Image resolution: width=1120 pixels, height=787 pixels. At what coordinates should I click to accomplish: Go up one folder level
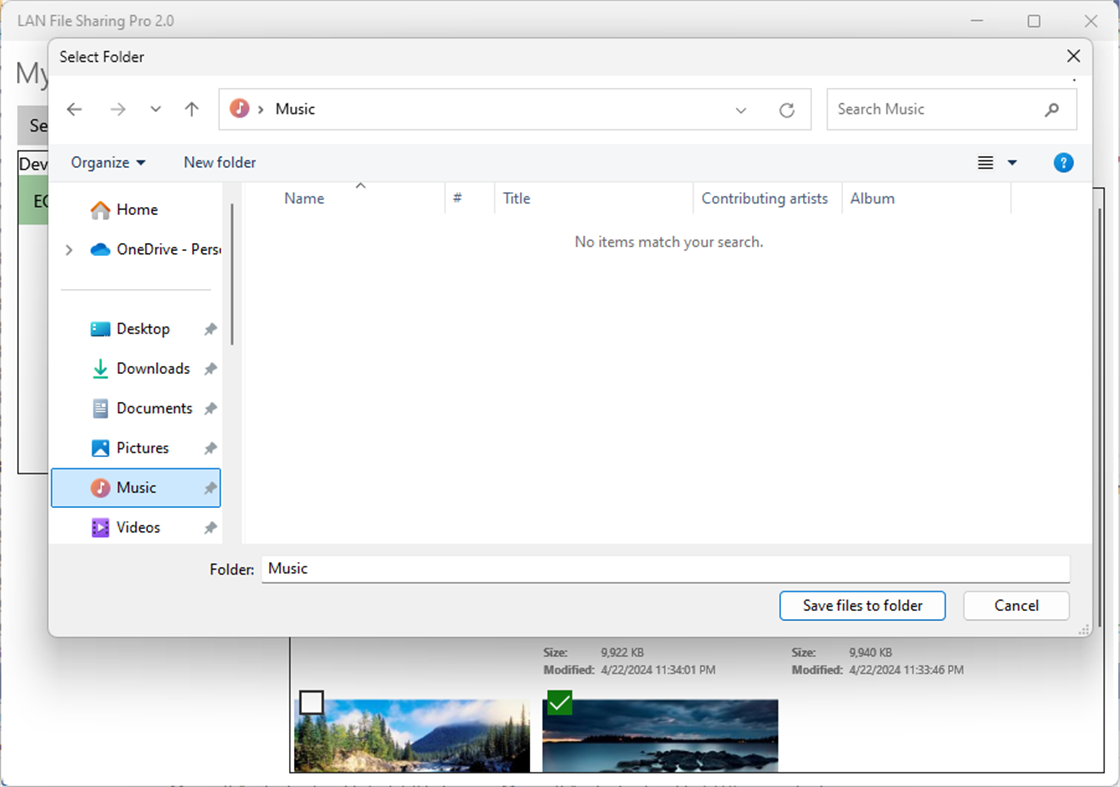click(x=191, y=109)
